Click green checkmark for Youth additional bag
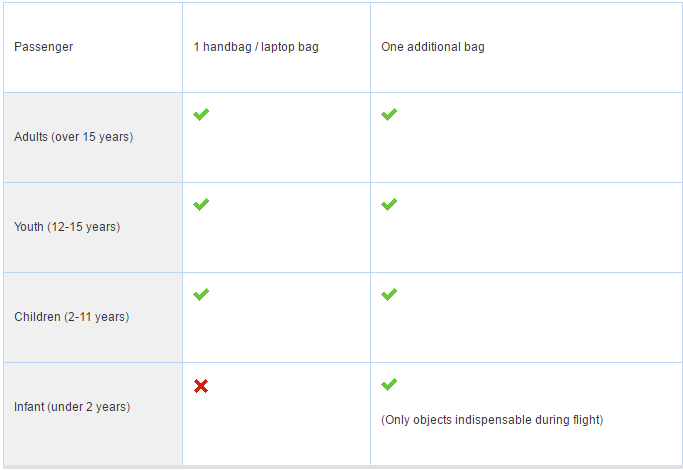Image resolution: width=683 pixels, height=470 pixels. (x=389, y=205)
